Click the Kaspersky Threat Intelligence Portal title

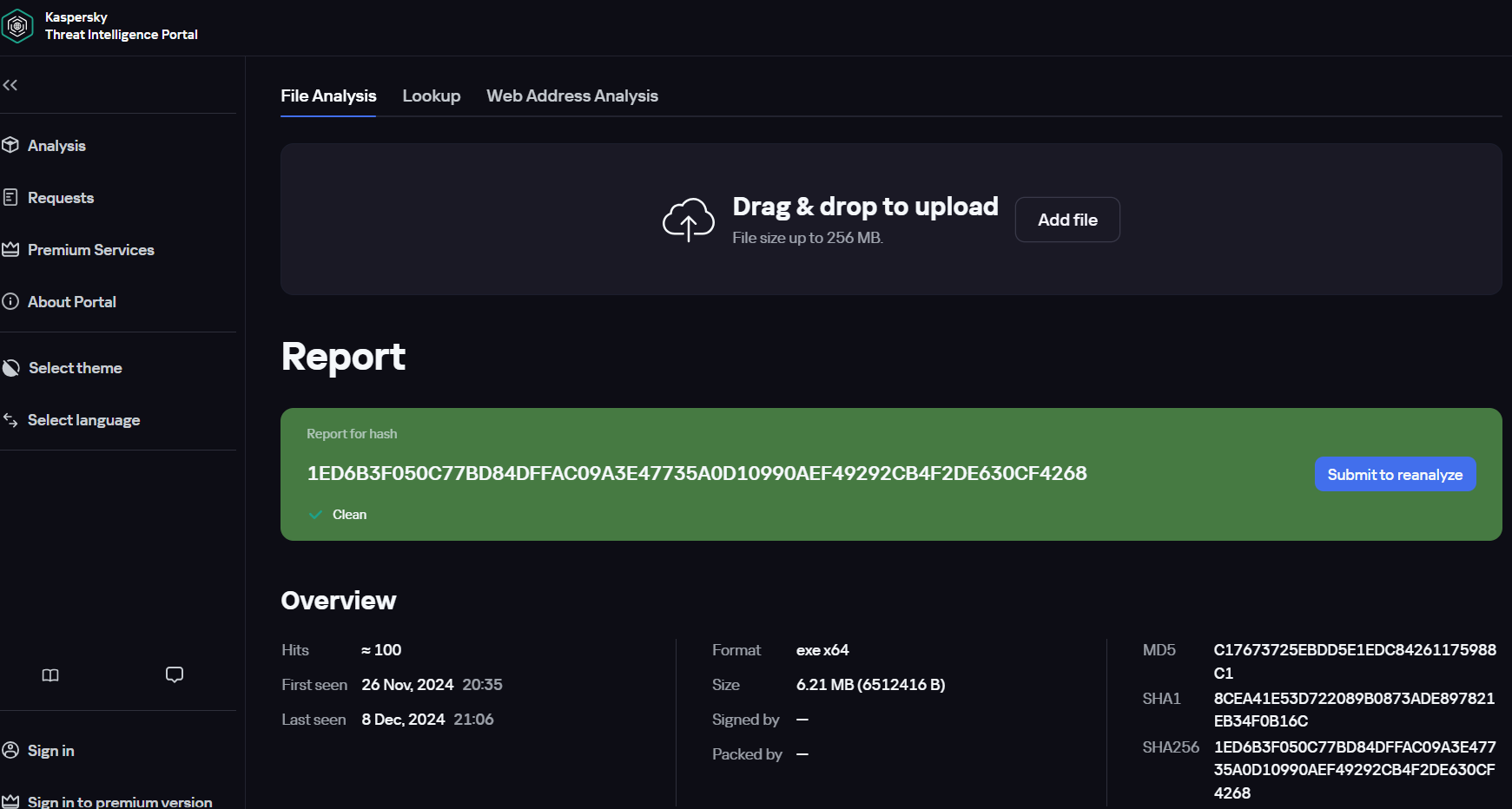pyautogui.click(x=122, y=26)
